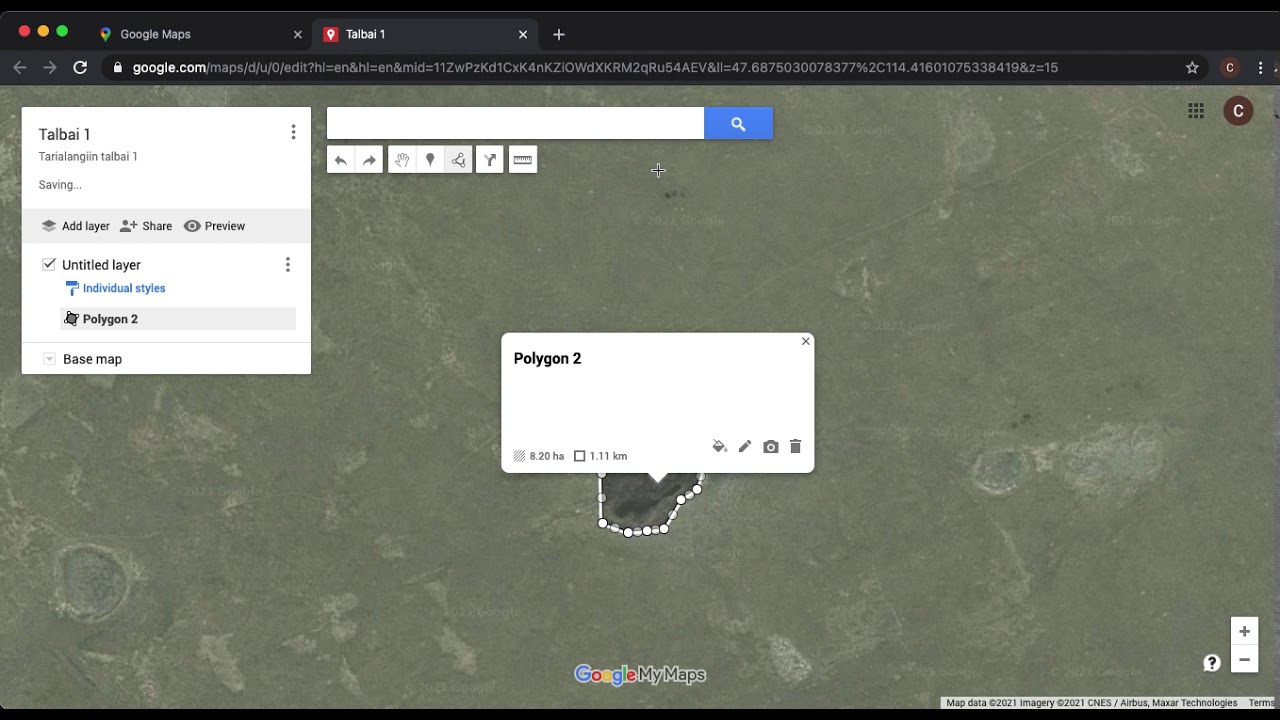Bookmark this page with the star
The image size is (1280, 720).
(x=1192, y=68)
